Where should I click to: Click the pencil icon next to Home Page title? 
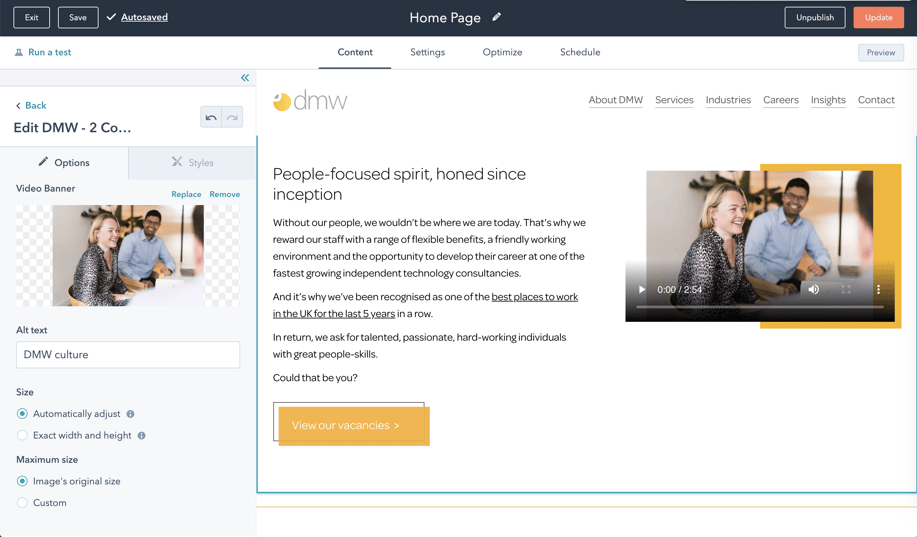[x=497, y=17]
